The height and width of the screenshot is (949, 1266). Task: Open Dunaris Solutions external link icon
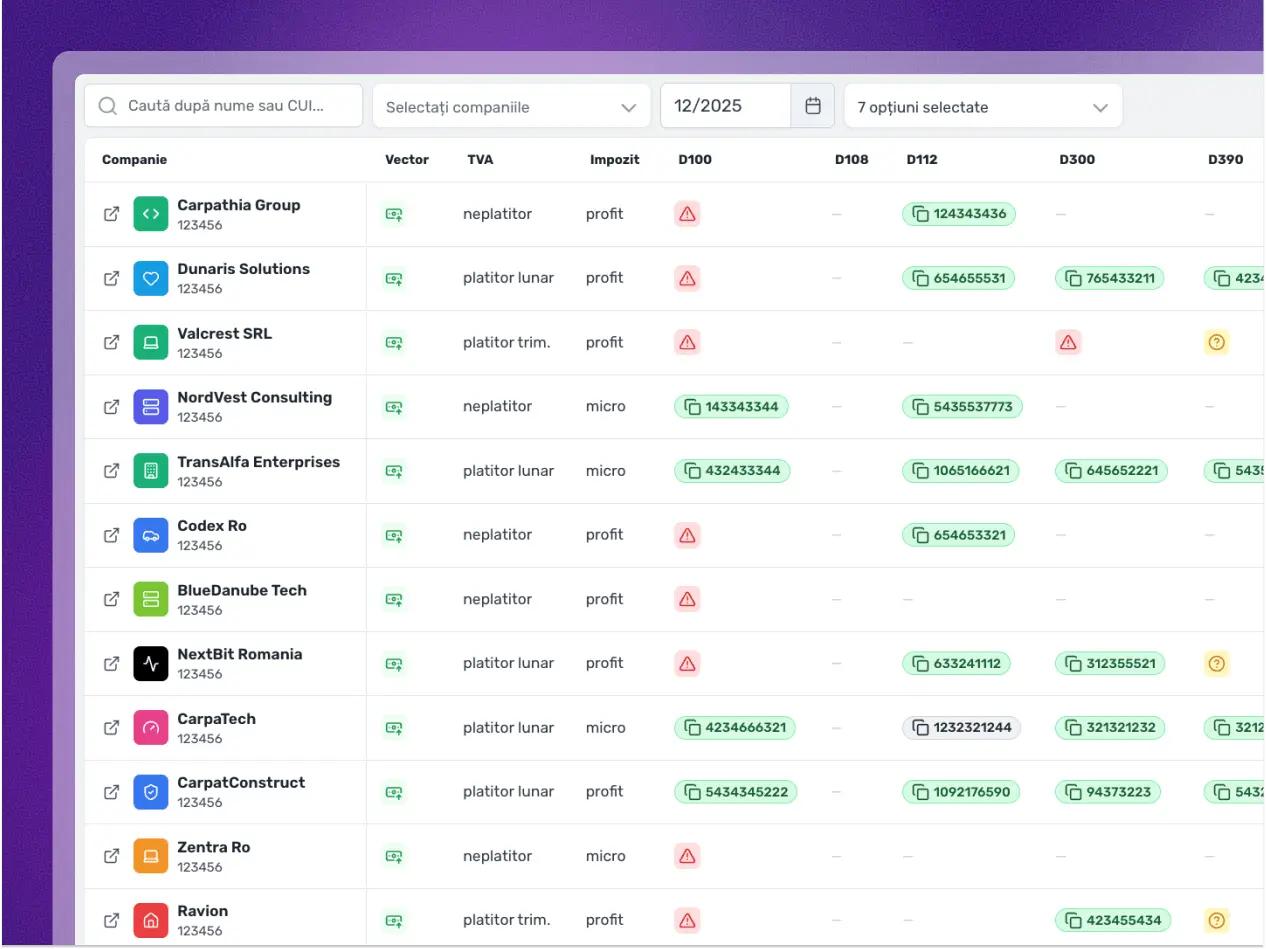112,278
